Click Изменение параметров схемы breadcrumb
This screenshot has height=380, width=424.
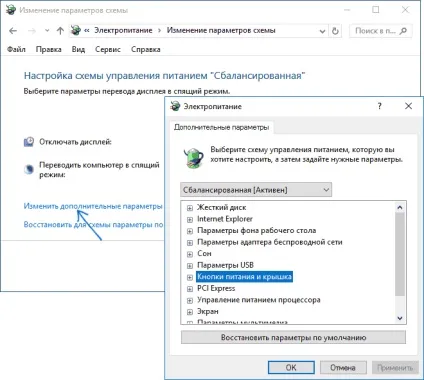(x=221, y=30)
